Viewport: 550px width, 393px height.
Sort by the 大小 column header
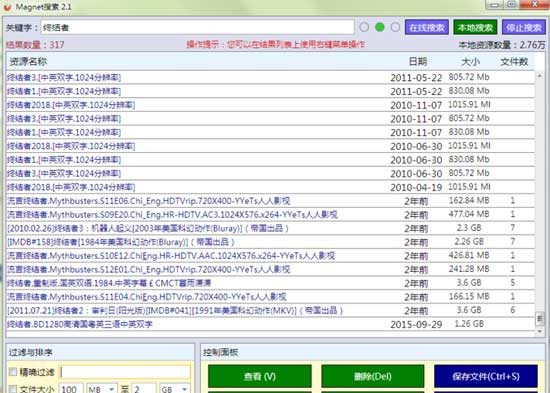[x=470, y=62]
